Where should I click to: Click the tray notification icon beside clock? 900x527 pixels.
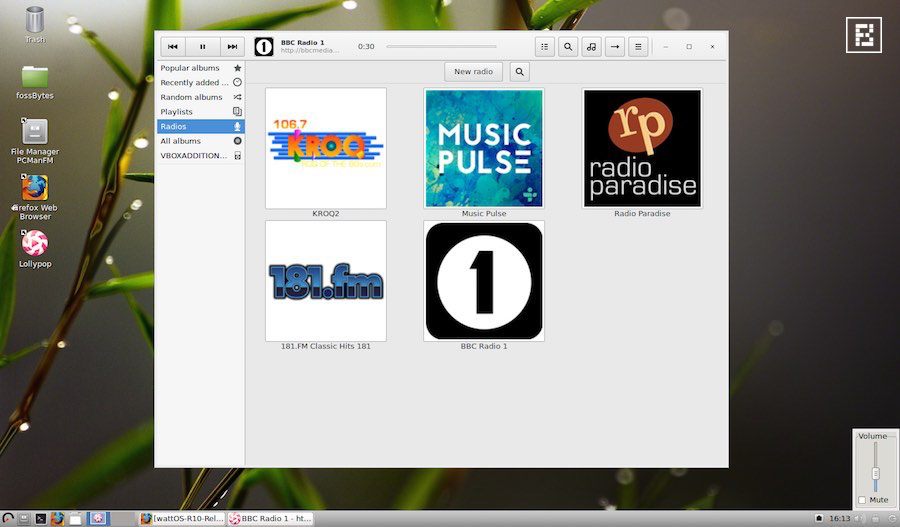pyautogui.click(x=819, y=519)
